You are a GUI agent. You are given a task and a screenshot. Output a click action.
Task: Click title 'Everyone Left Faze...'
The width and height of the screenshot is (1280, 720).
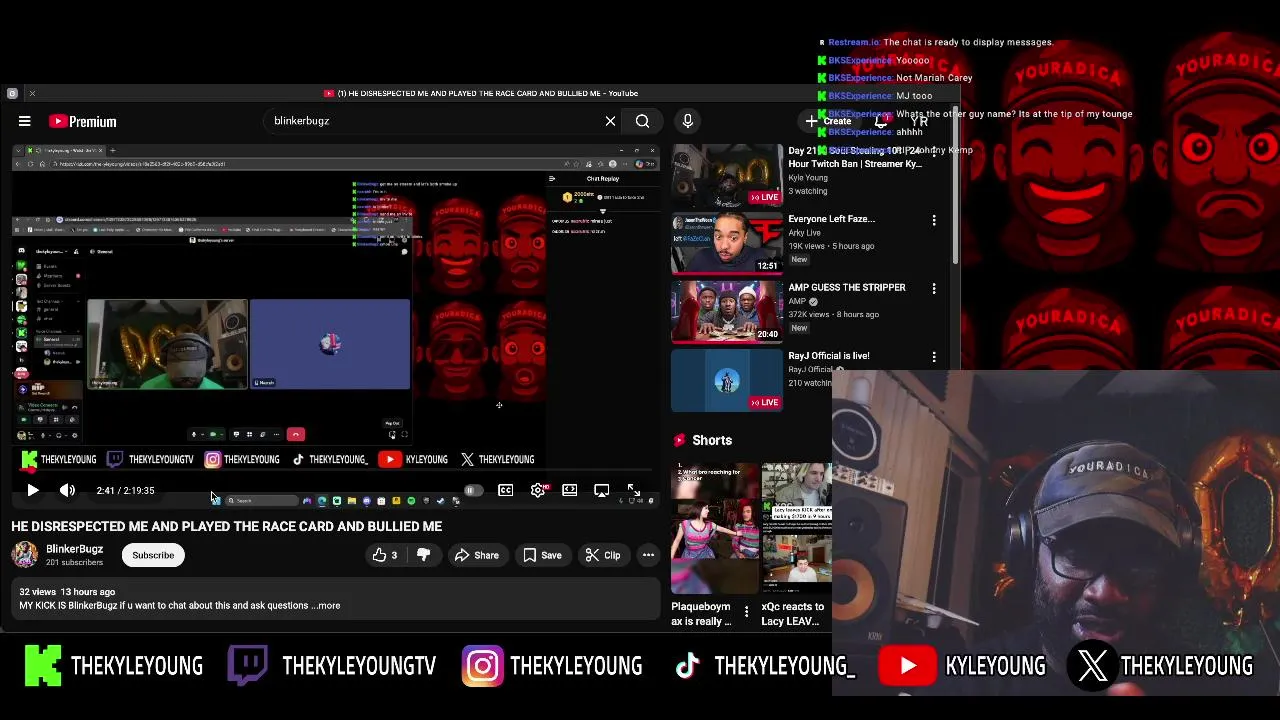(831, 219)
